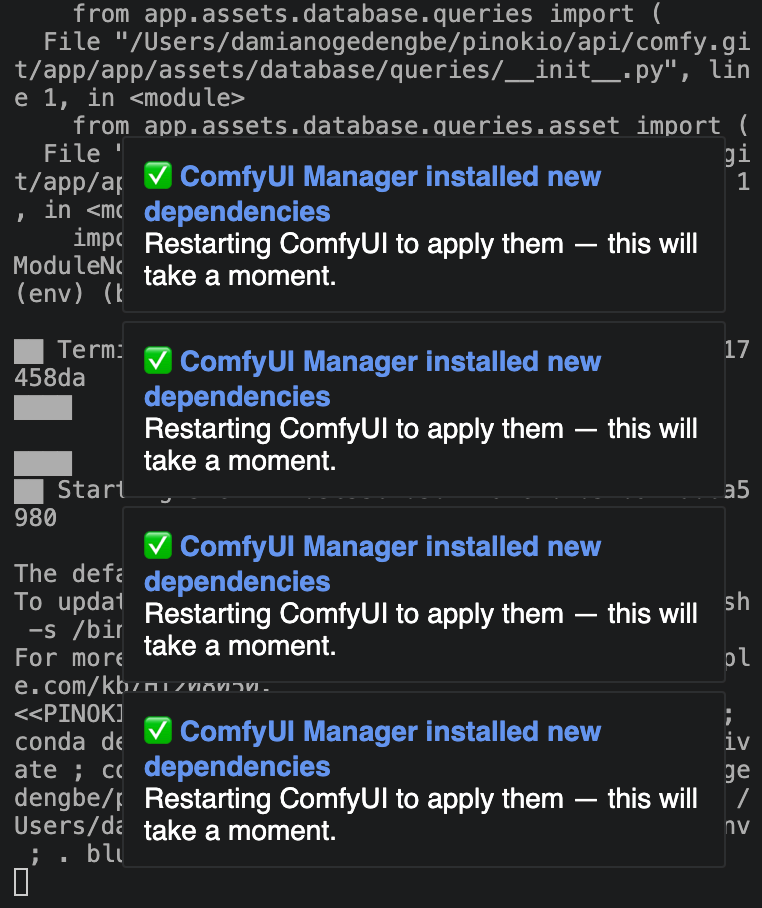Click line 'from app.assets.database.queries.asset import ('
Screen dimensions: 762x908
[x=410, y=125]
